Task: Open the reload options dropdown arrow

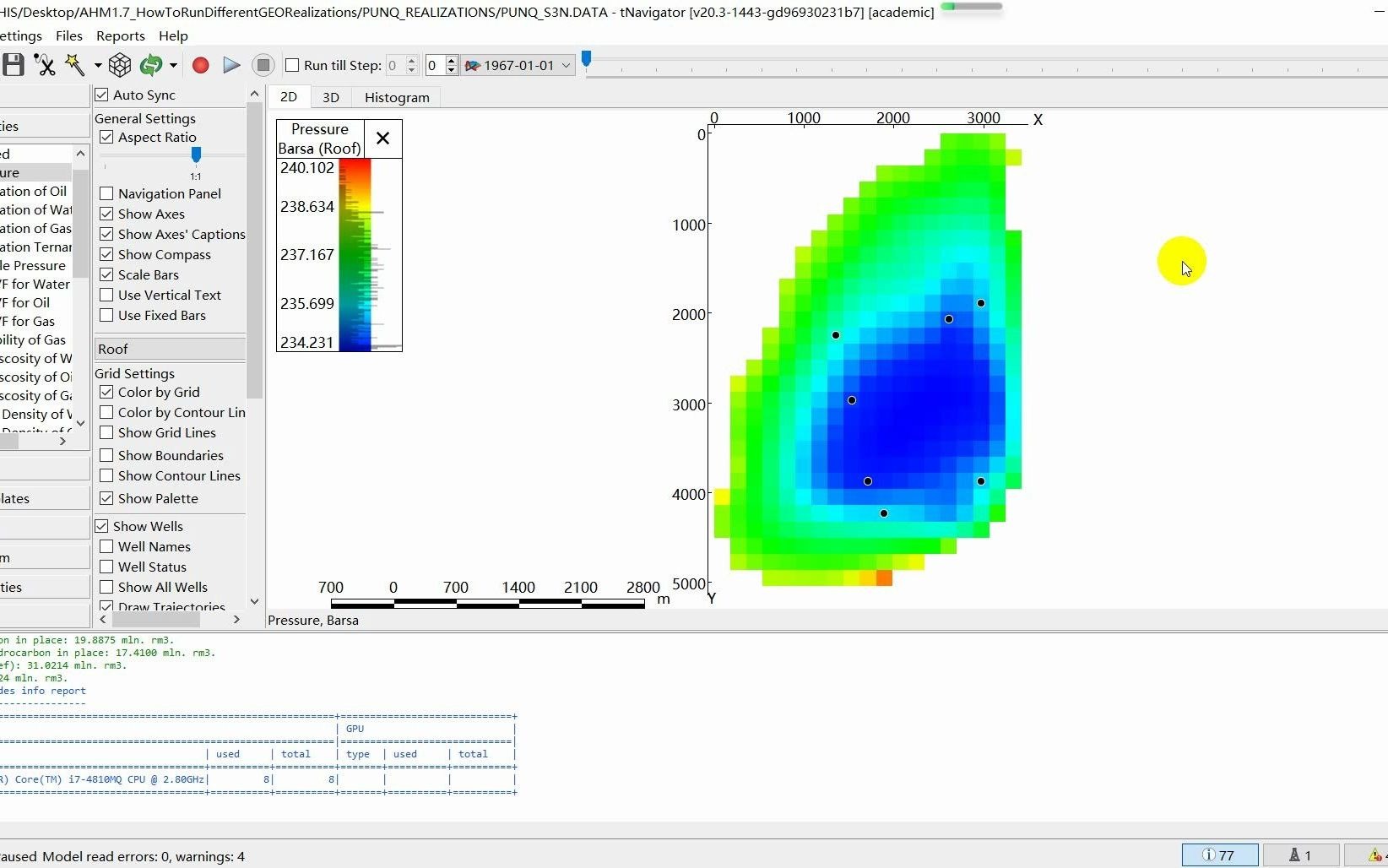Action: click(173, 65)
